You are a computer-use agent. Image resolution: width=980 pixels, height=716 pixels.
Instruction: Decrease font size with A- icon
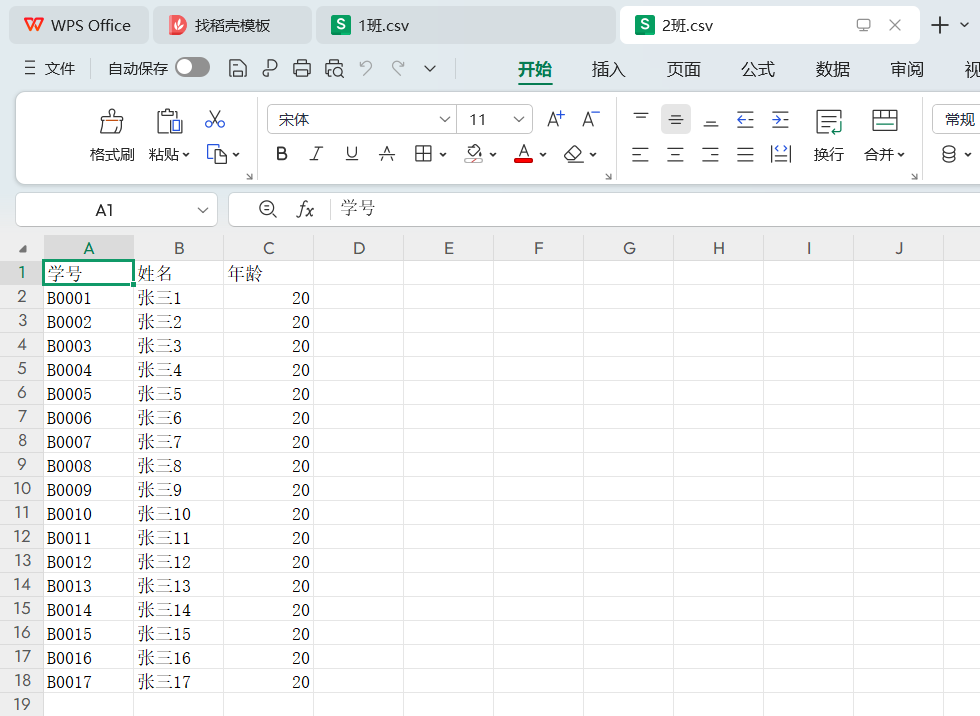click(591, 119)
